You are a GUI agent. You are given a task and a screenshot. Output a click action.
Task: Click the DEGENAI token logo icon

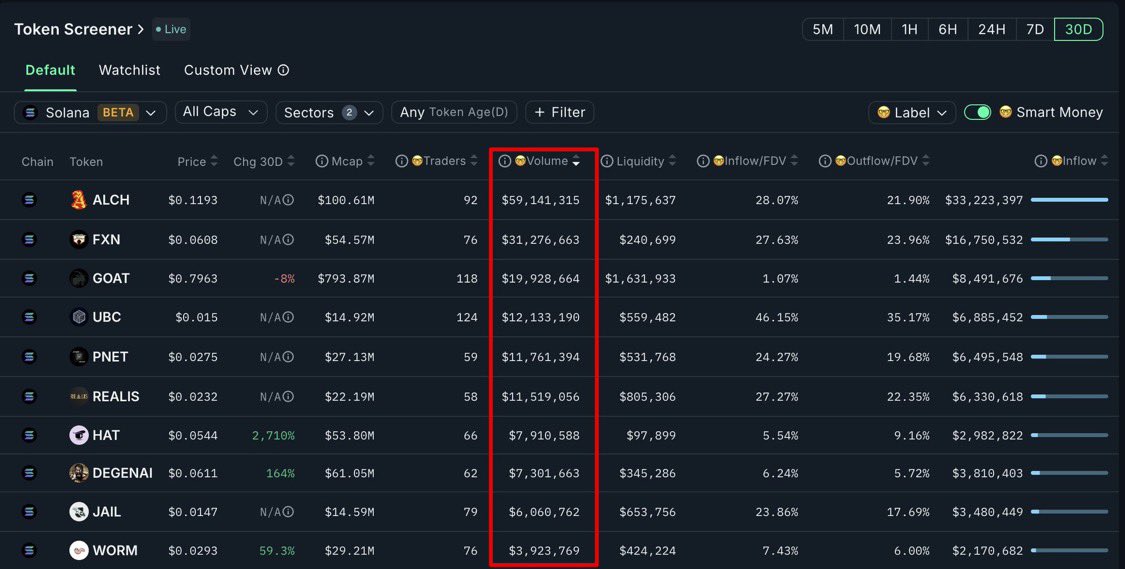79,473
